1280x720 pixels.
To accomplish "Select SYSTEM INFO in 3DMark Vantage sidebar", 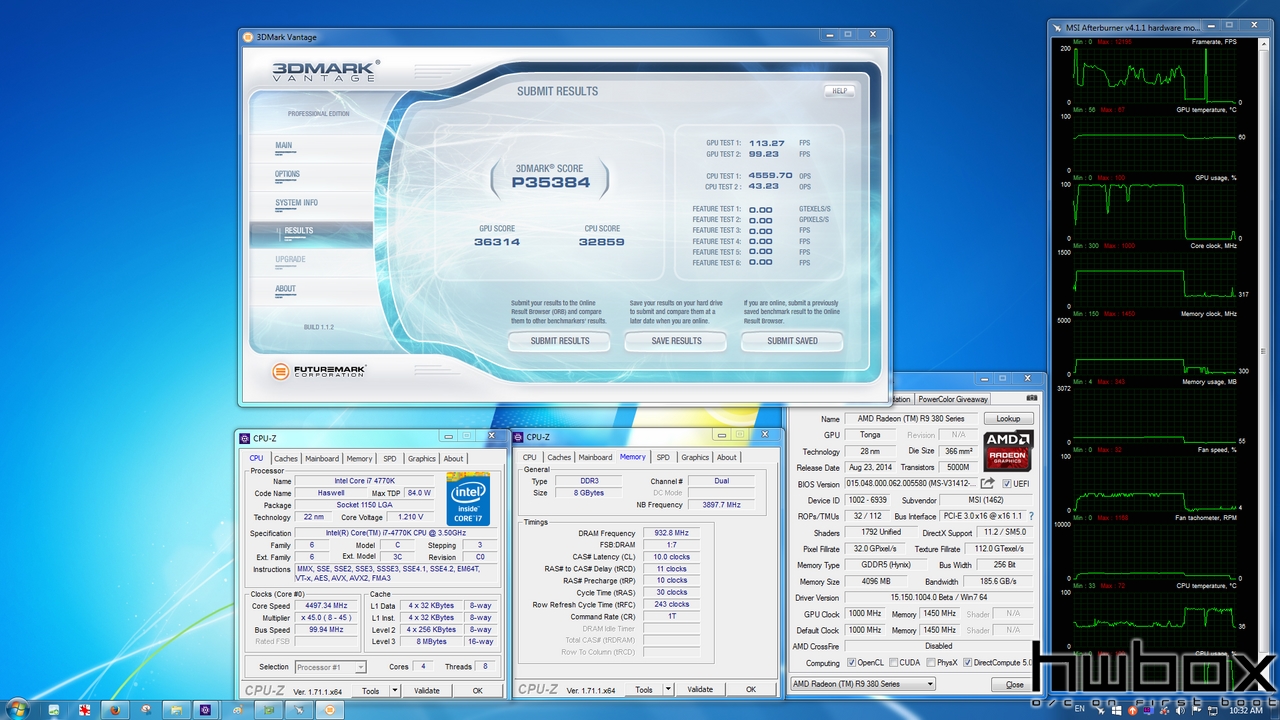I will click(x=296, y=203).
